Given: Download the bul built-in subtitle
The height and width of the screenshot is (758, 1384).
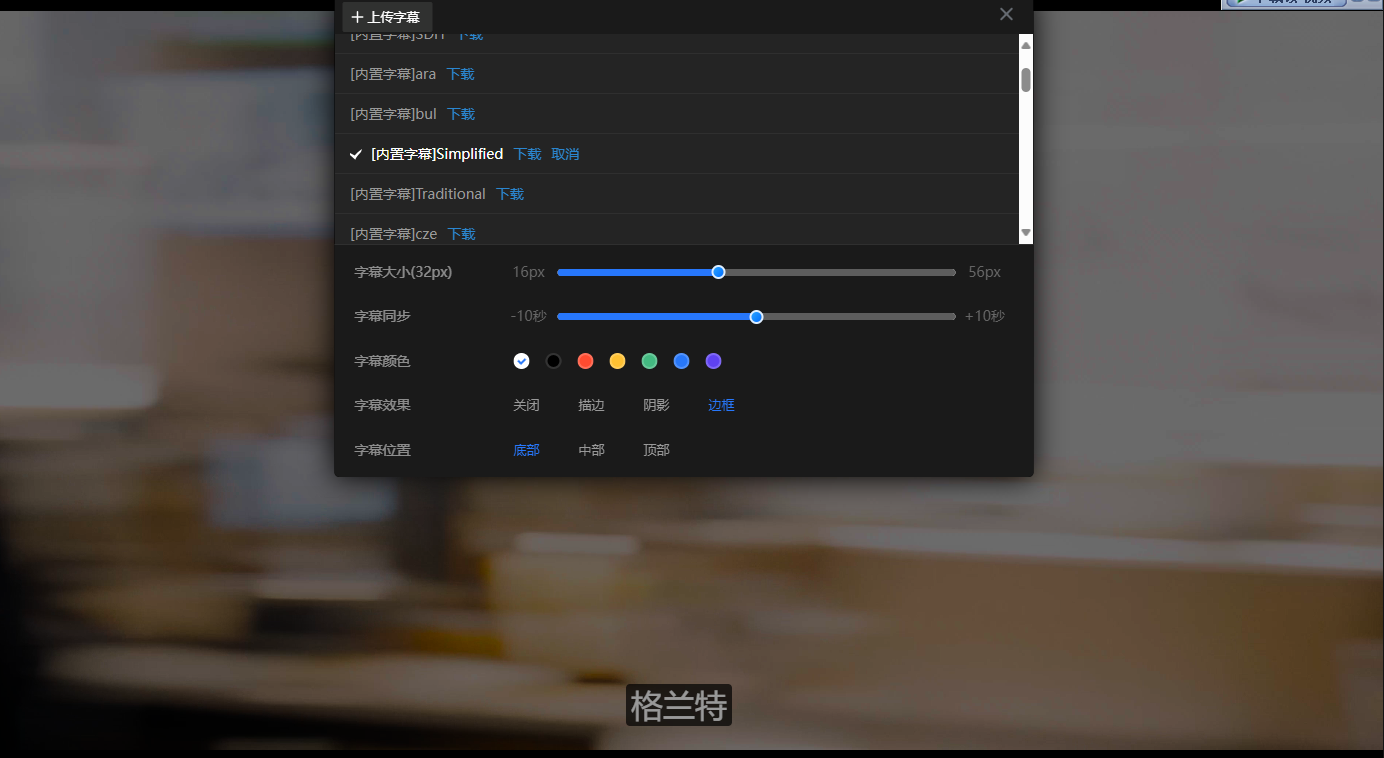Looking at the screenshot, I should (x=461, y=114).
